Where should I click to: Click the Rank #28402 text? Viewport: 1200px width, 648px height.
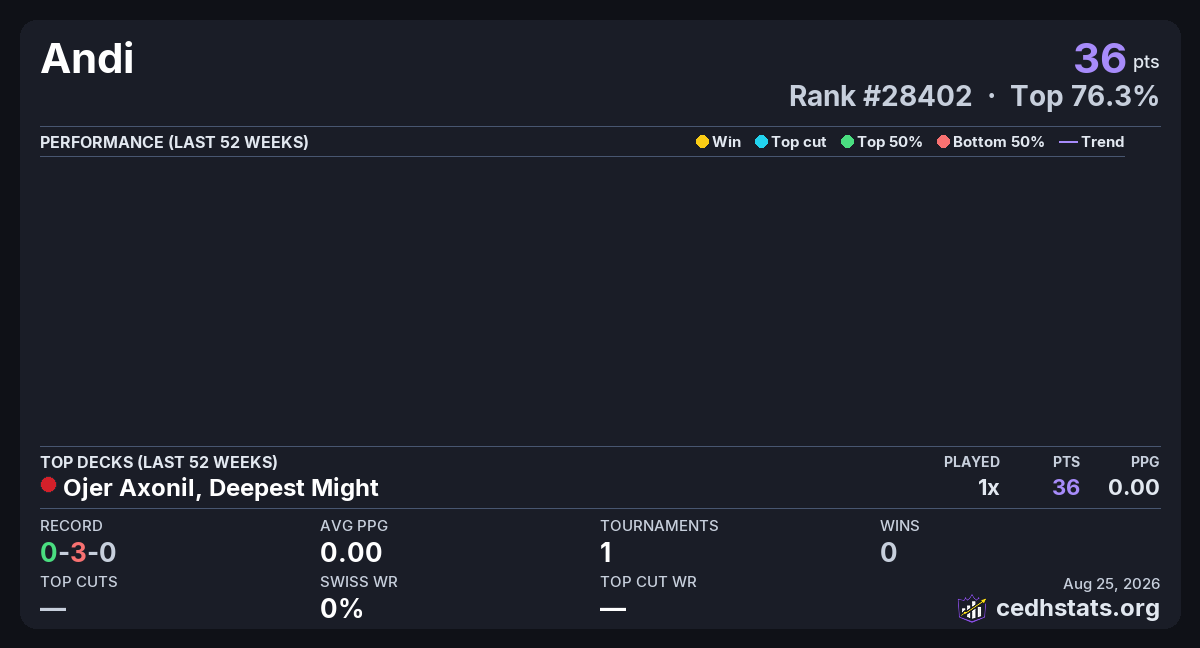point(880,96)
